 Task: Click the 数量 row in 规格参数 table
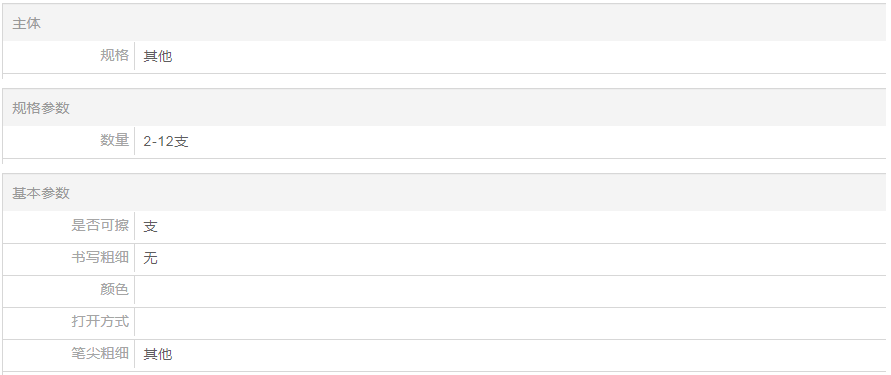click(444, 141)
